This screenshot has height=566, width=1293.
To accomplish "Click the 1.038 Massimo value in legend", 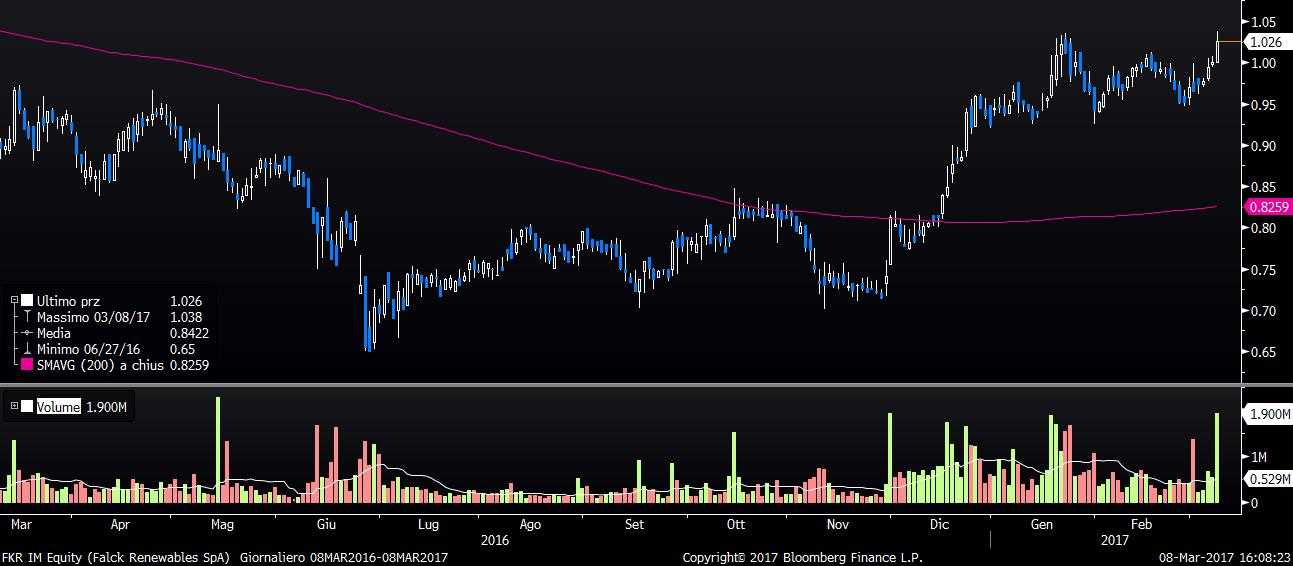I will 186,317.
